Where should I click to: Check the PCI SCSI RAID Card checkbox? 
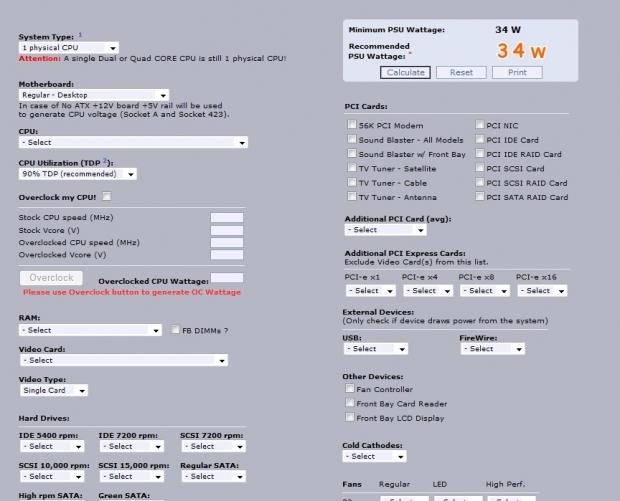coord(480,182)
